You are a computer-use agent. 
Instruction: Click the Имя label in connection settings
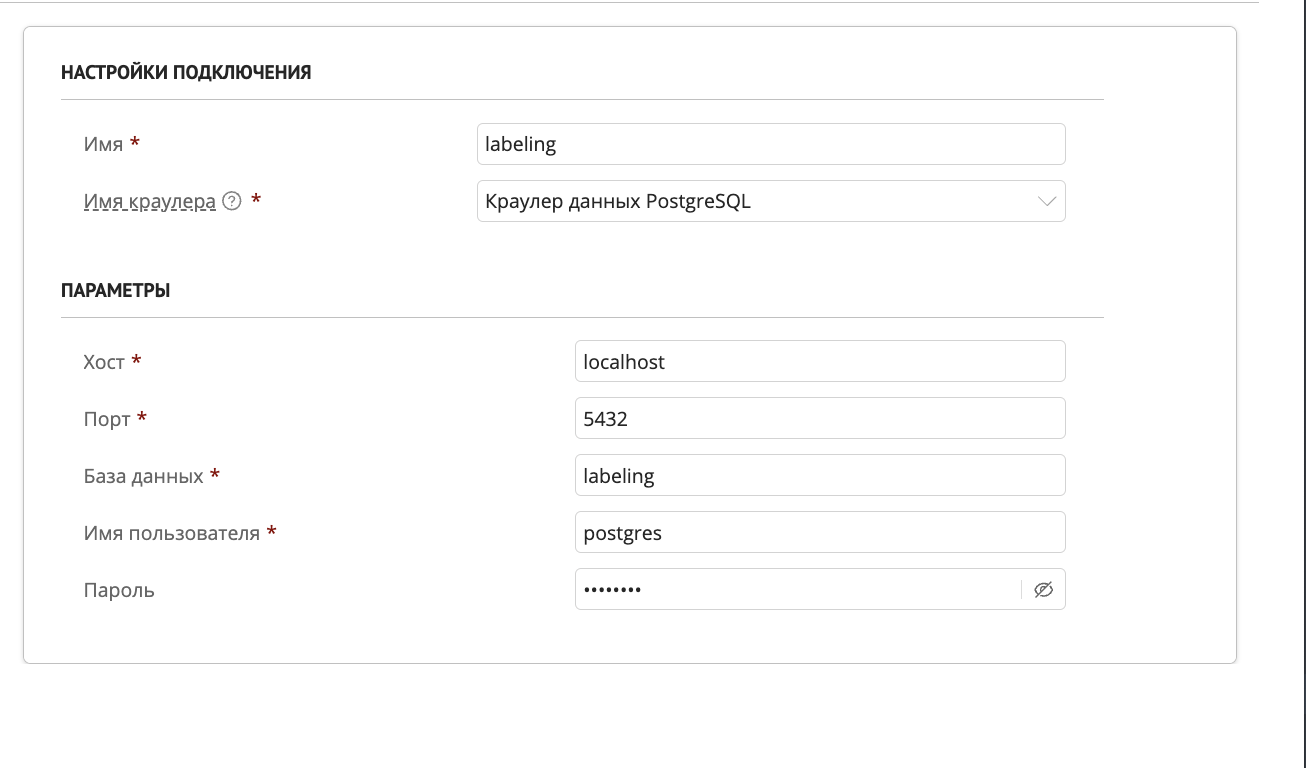104,144
